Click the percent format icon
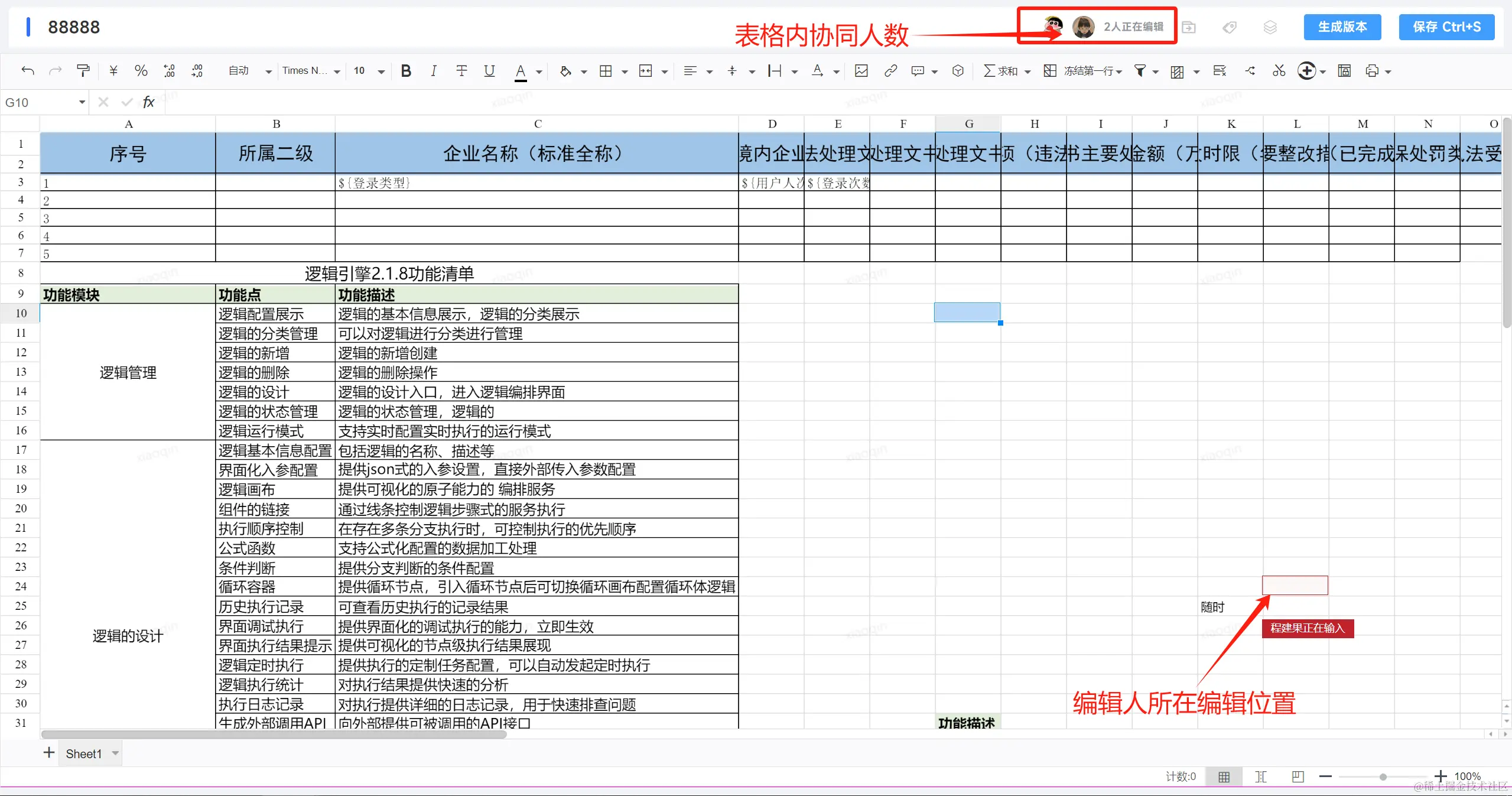The height and width of the screenshot is (796, 1512). (x=141, y=71)
